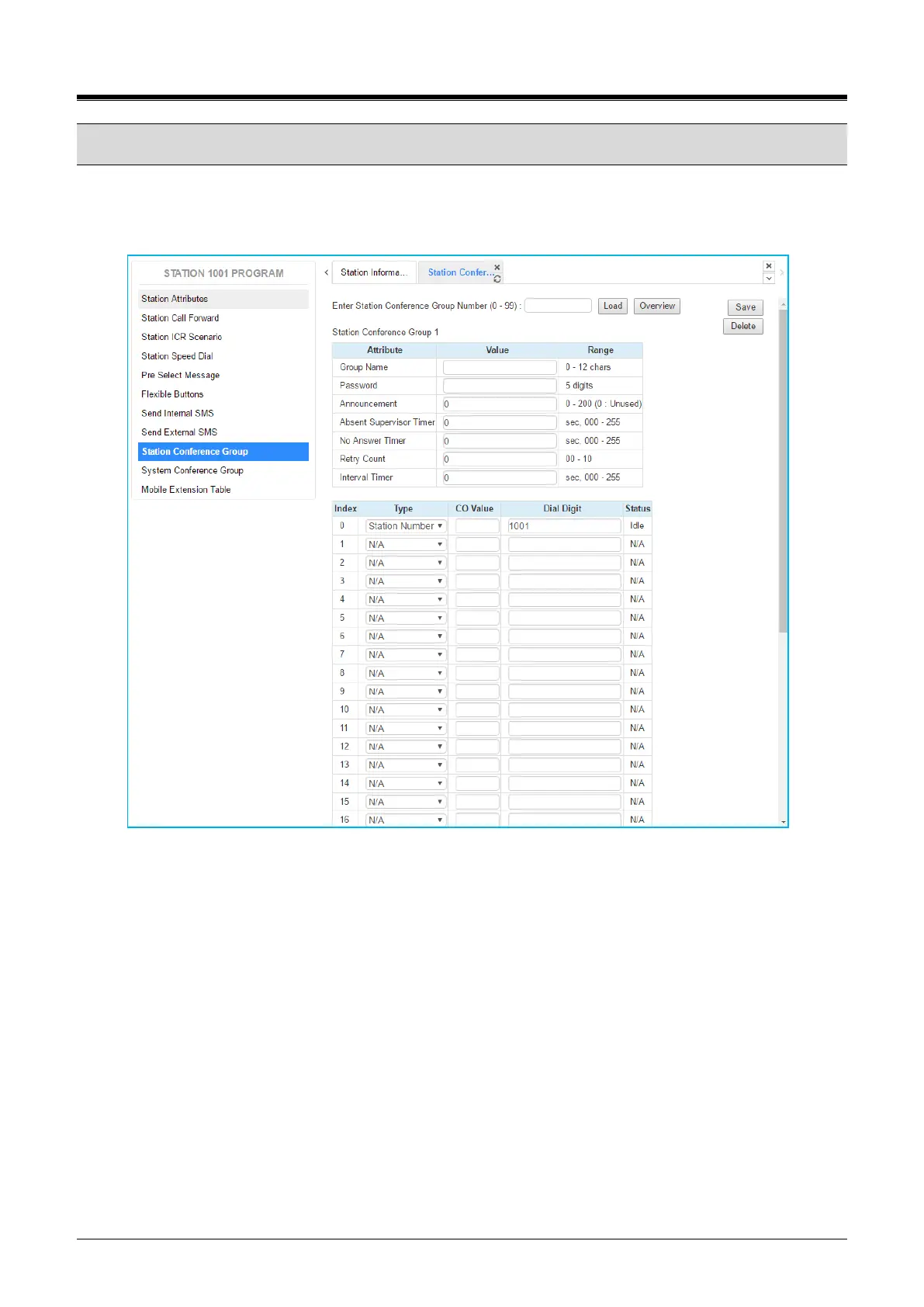The image size is (924, 1307).
Task: Close all tabs using the top-right x icon
Action: 769,266
